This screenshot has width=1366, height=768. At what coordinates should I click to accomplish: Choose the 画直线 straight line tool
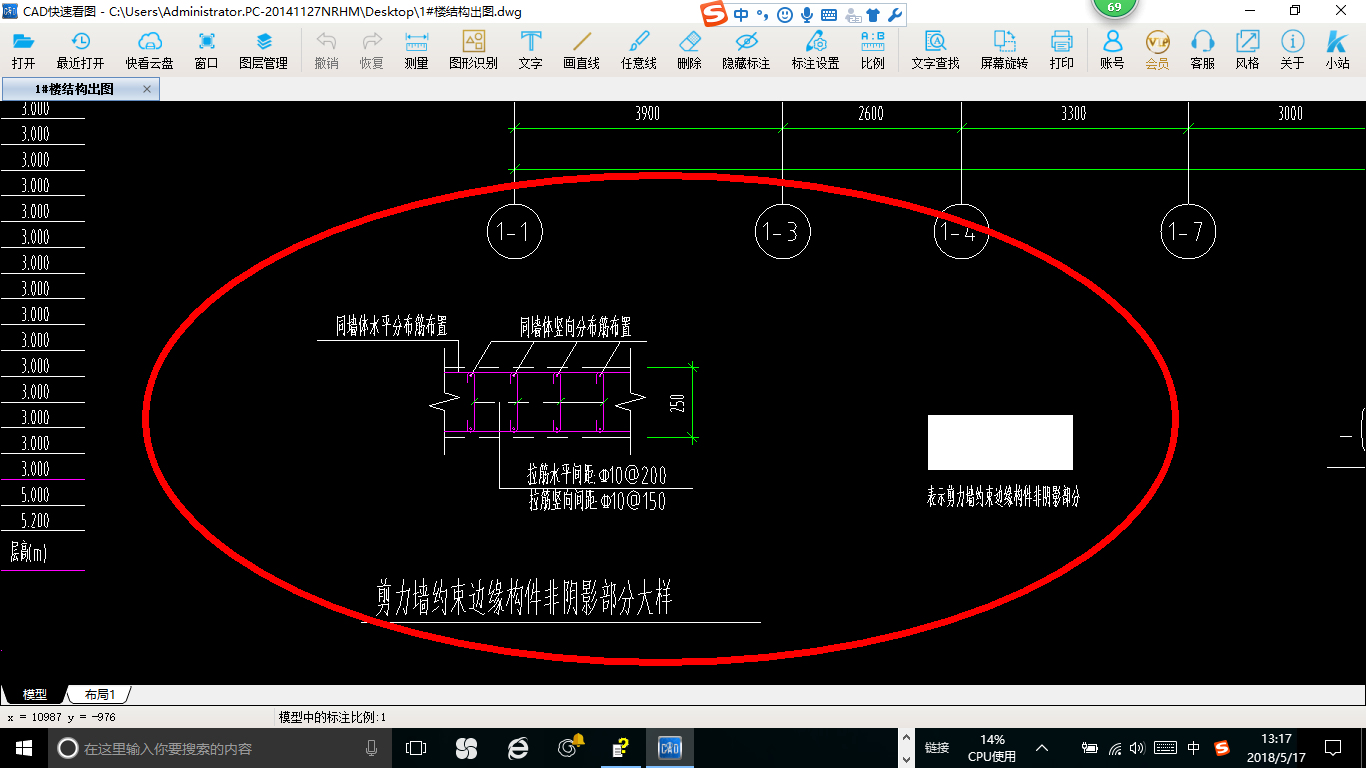click(x=581, y=50)
